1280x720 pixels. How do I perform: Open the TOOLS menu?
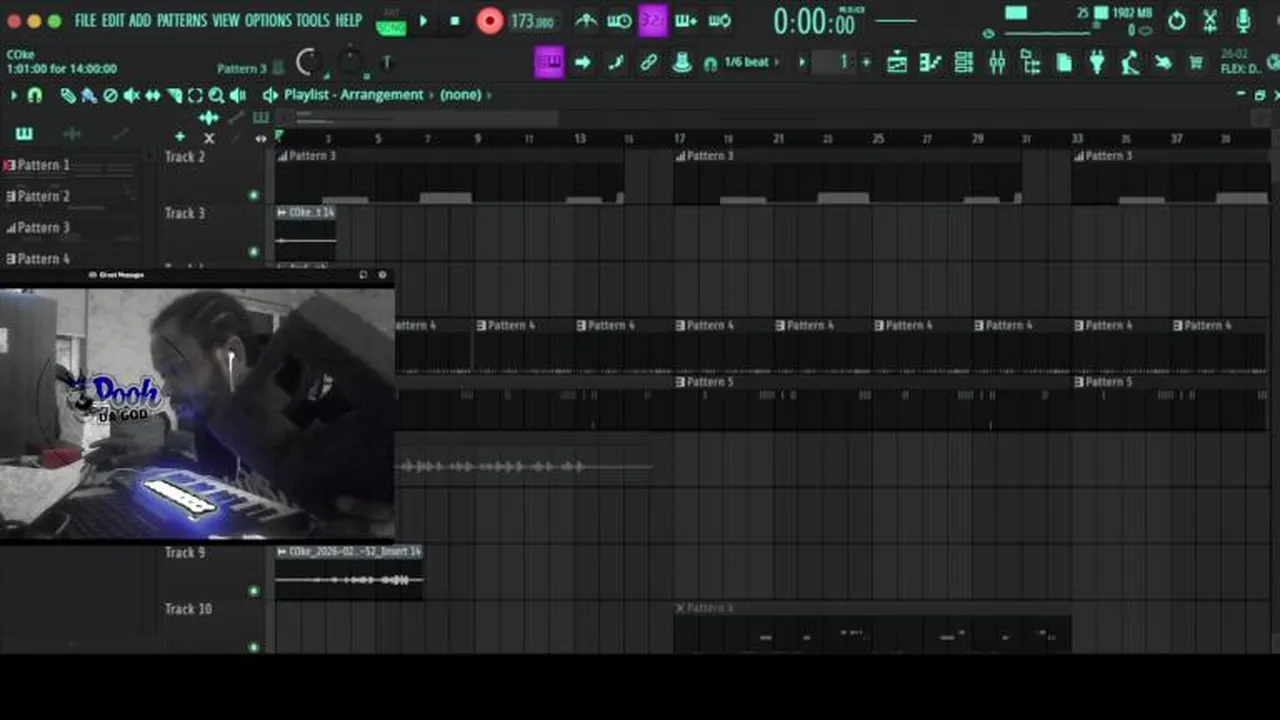coord(312,20)
